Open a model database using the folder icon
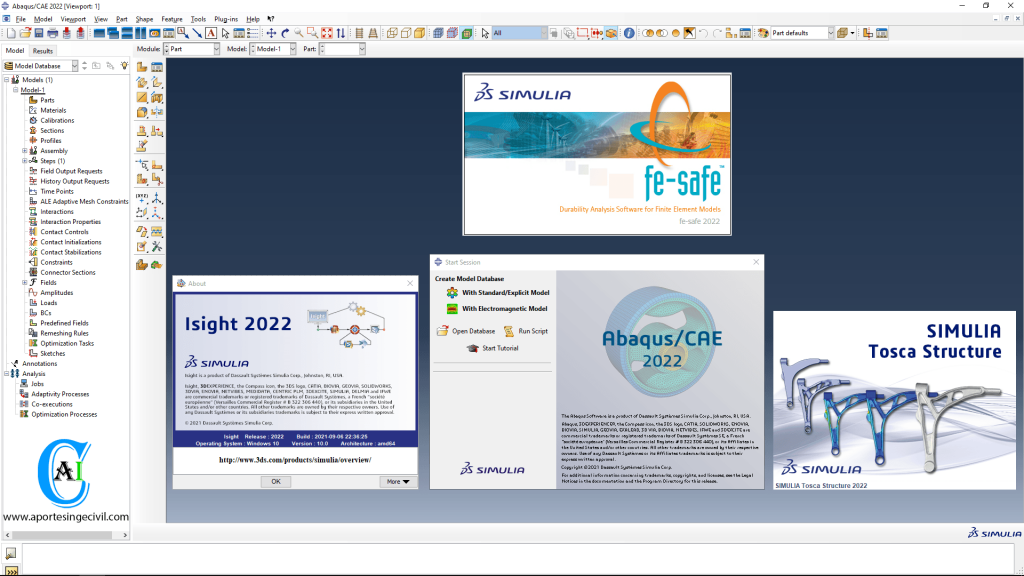 pyautogui.click(x=25, y=34)
